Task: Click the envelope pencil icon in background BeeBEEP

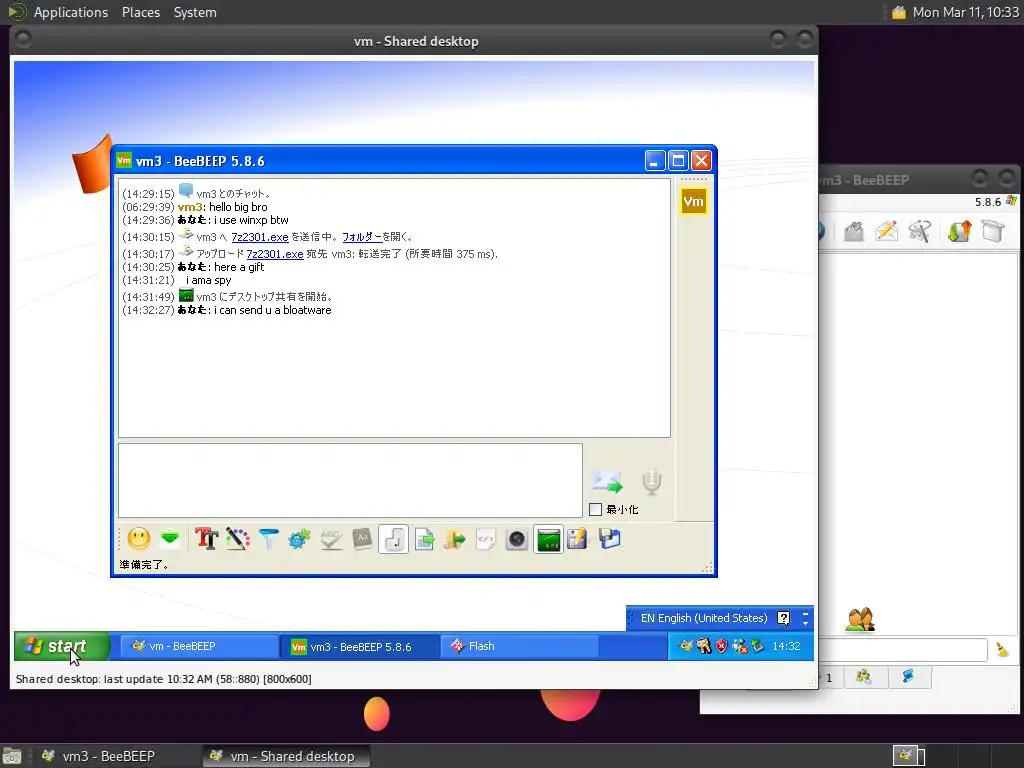Action: (887, 231)
